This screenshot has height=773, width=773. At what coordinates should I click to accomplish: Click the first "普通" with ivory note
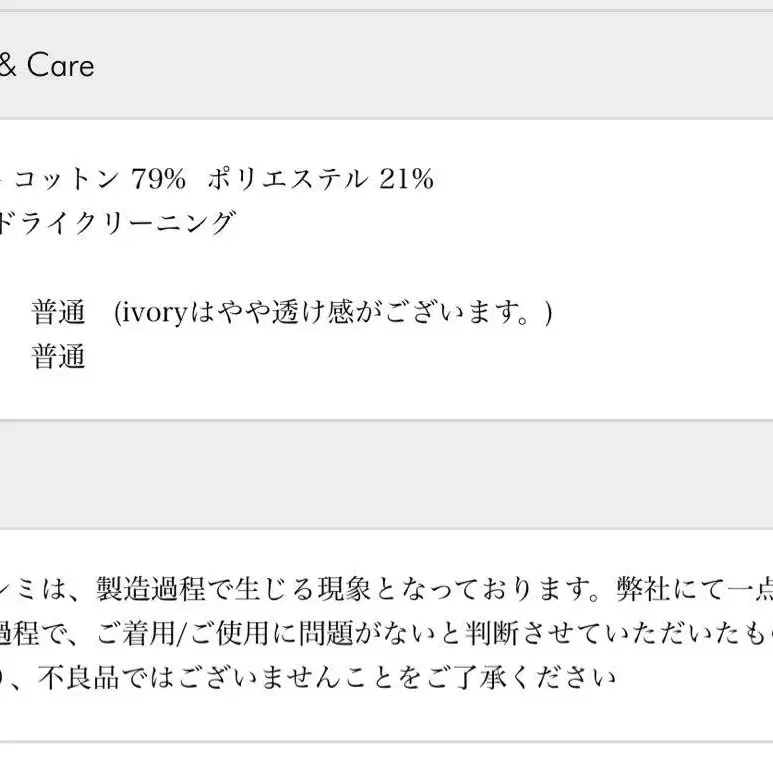pos(59,312)
